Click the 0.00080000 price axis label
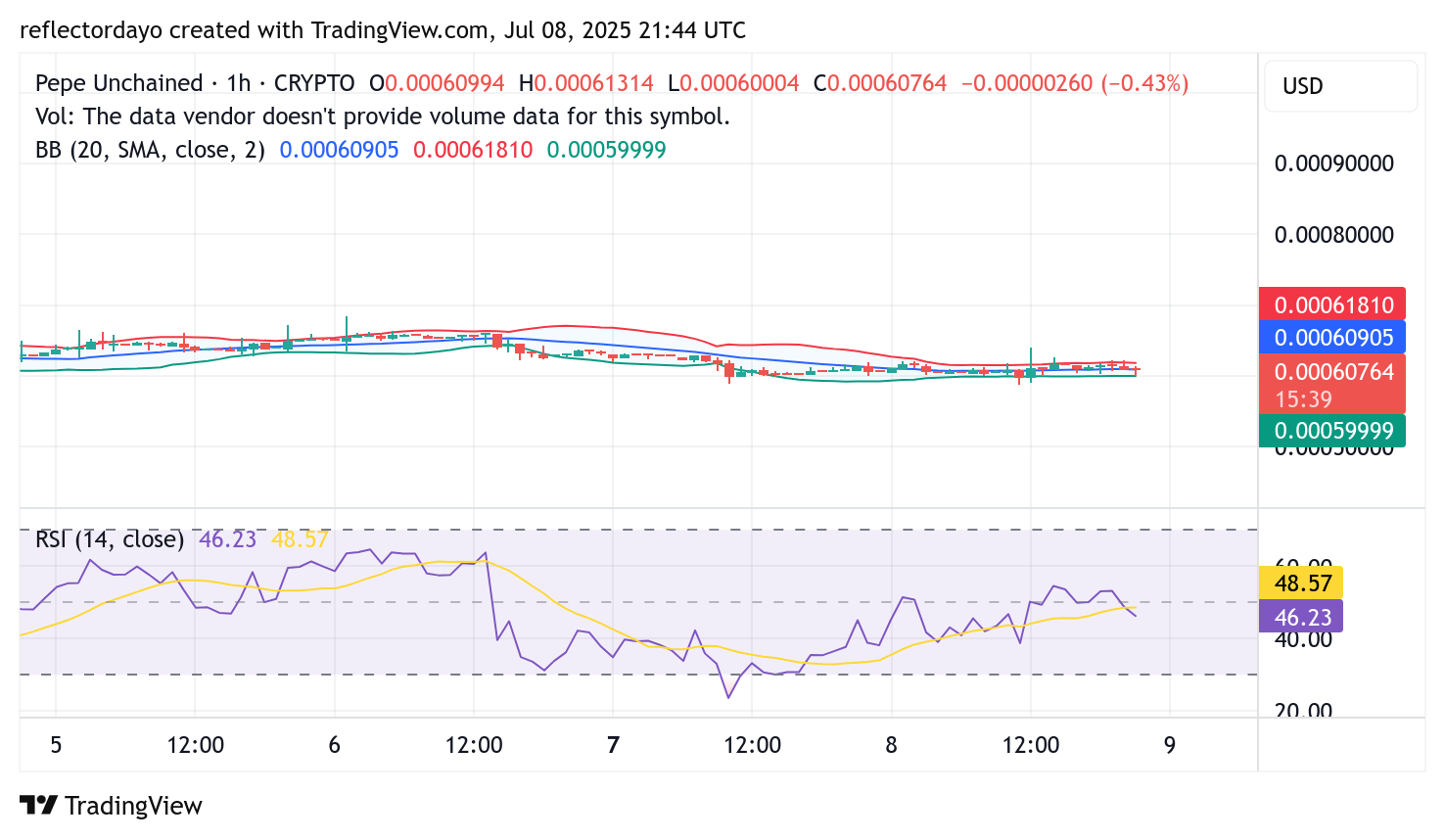1445x840 pixels. [x=1333, y=235]
